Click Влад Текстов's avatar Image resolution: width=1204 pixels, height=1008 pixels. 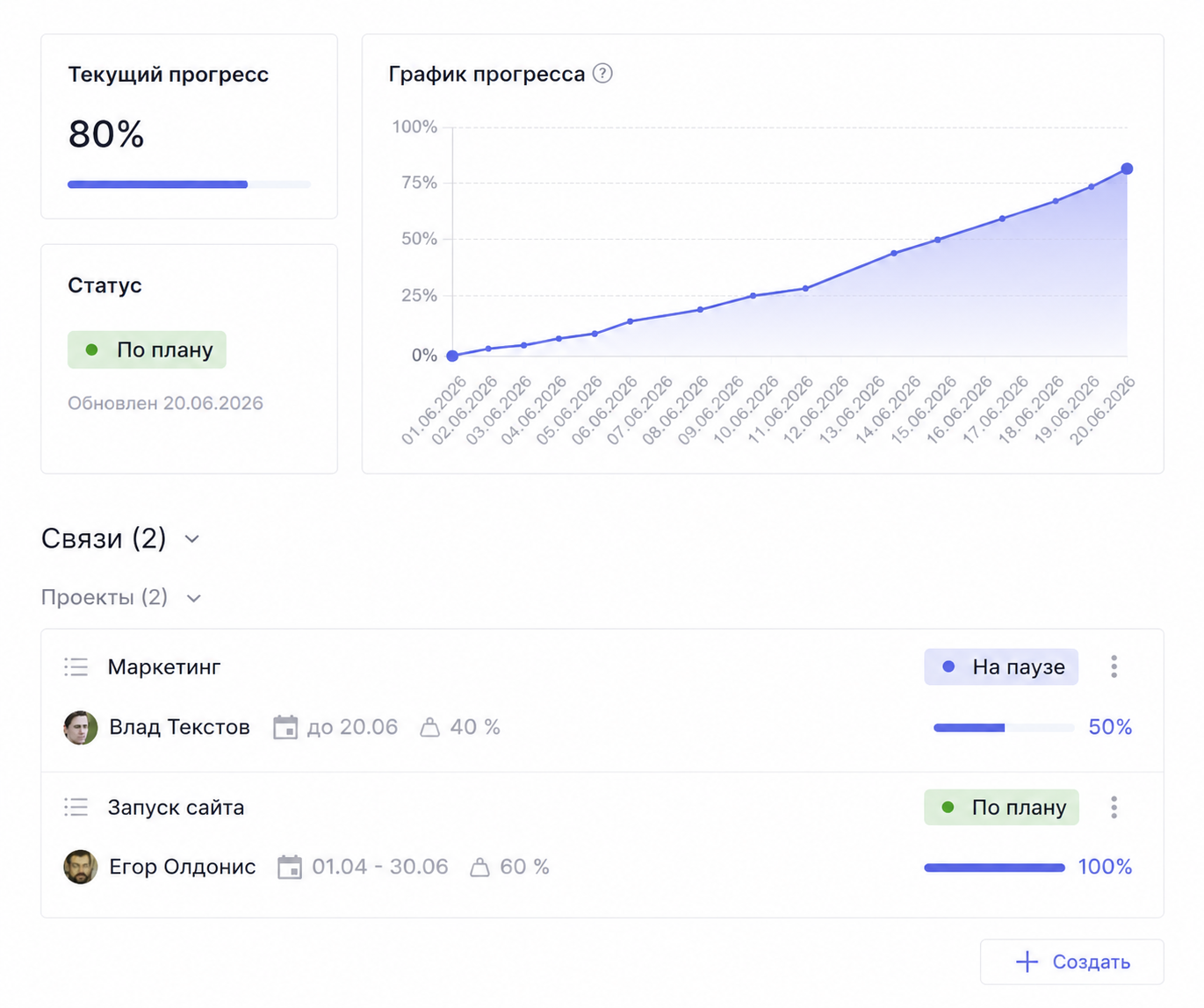[x=81, y=727]
